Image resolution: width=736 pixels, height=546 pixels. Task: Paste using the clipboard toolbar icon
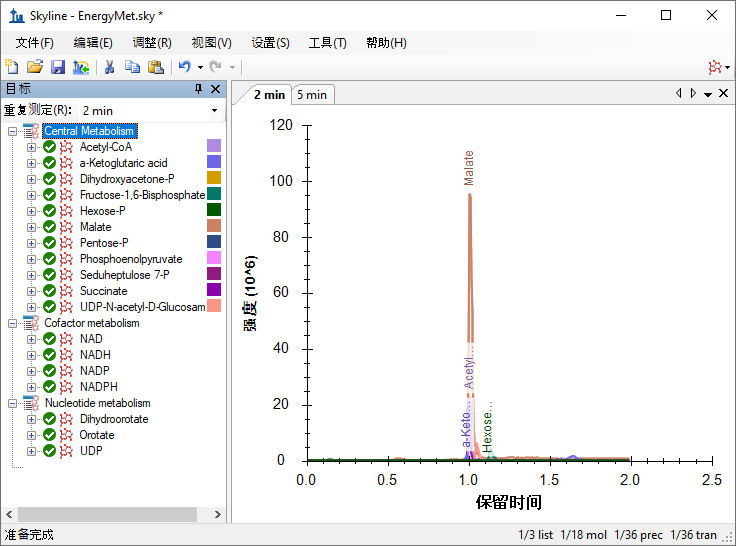[156, 67]
